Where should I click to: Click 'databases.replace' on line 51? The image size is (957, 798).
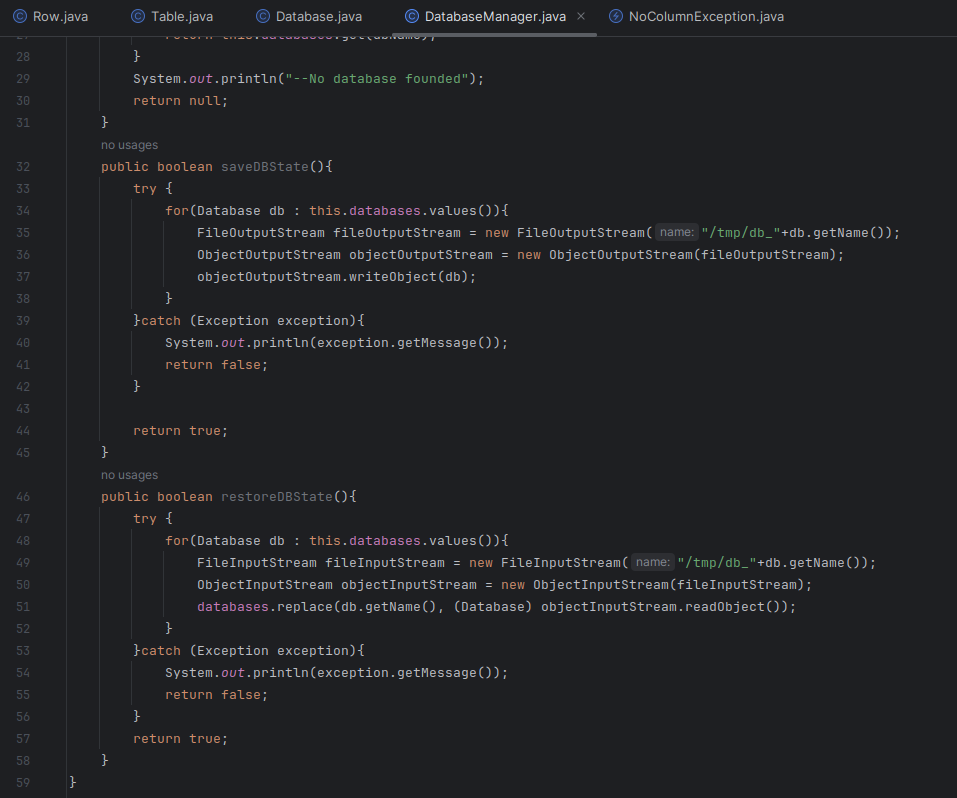265,606
